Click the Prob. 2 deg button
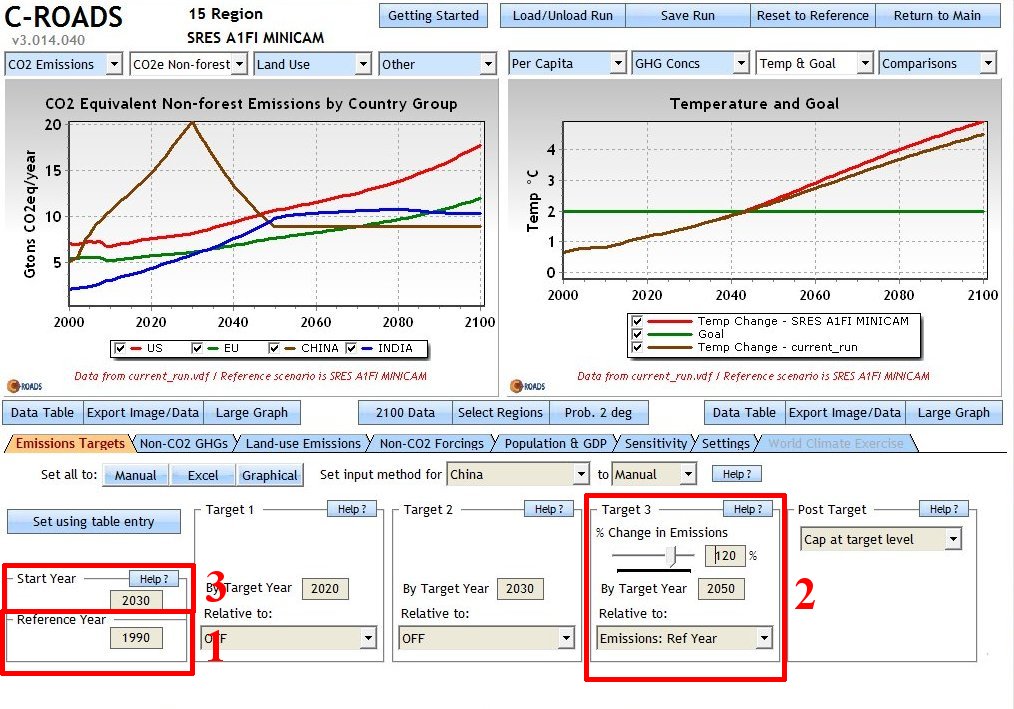Screen dimensions: 1014x709 click(598, 413)
